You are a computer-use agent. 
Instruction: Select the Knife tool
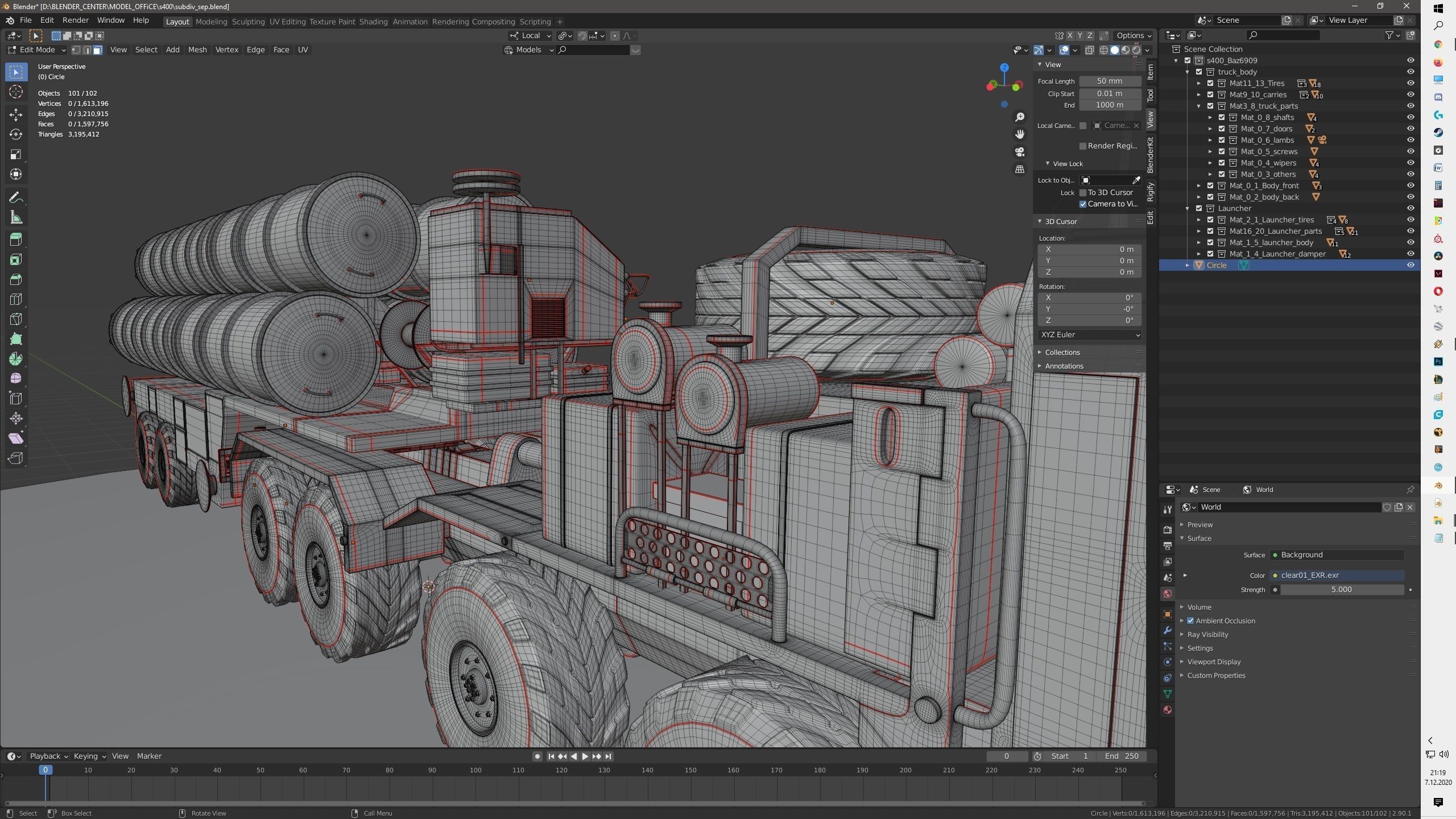(16, 319)
